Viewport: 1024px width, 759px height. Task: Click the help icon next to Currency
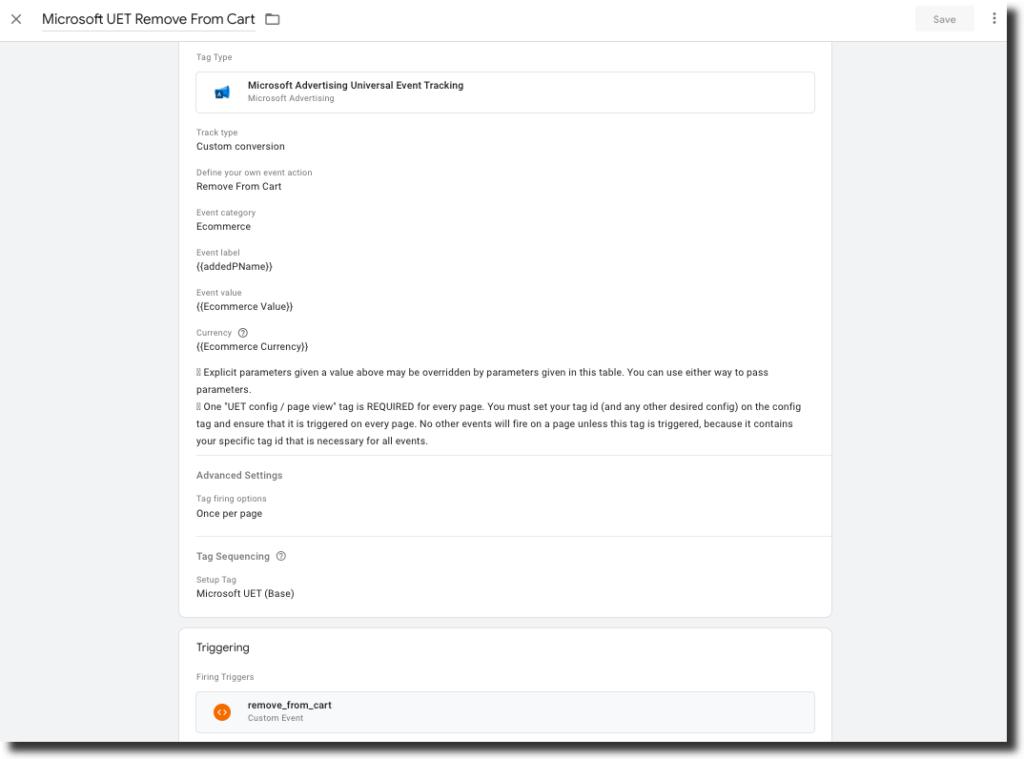[243, 333]
